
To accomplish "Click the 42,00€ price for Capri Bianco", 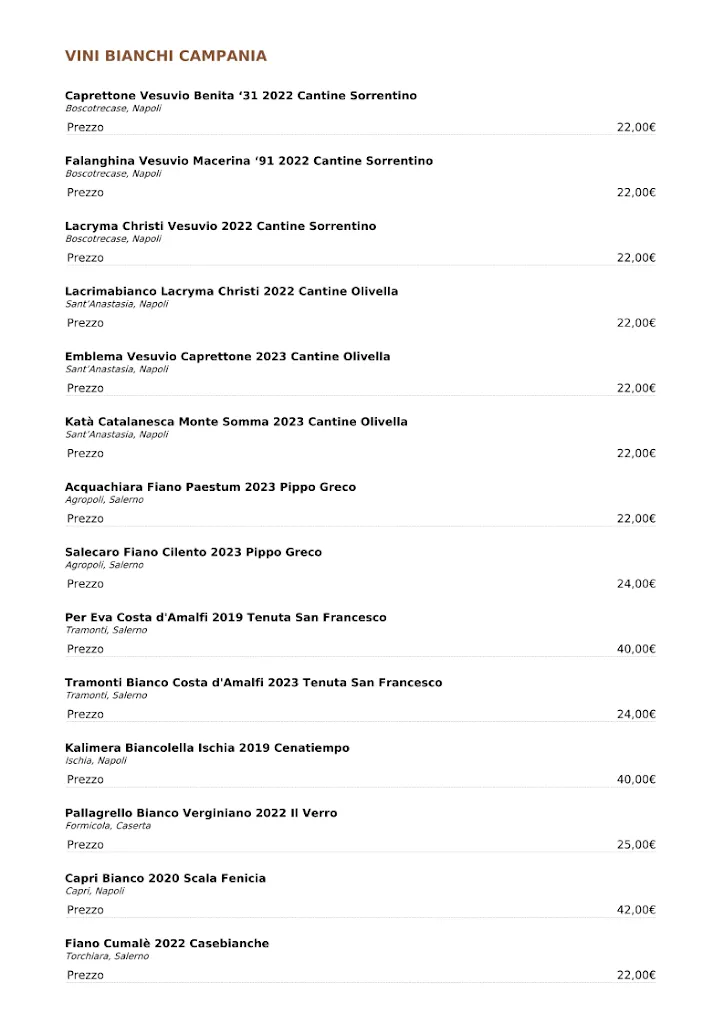I will [x=636, y=910].
